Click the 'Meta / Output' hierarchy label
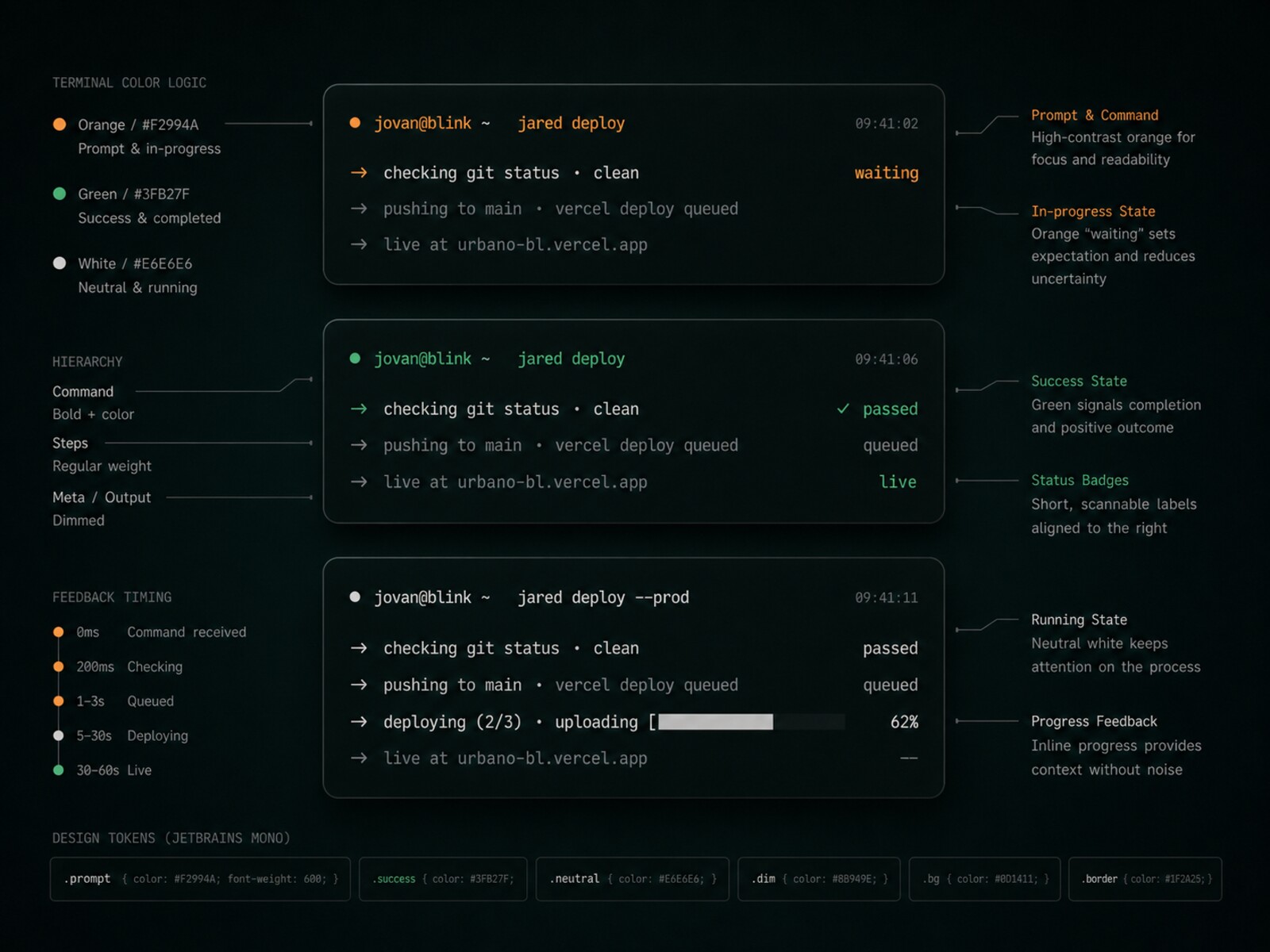 coord(102,497)
